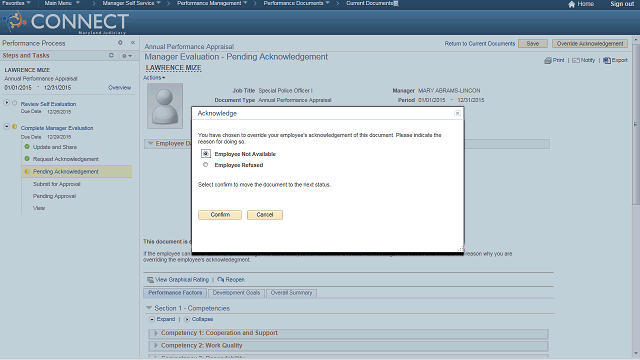Viewport: 640px width, 360px height.
Task: Open Performance Process settings gear
Action: 120,42
